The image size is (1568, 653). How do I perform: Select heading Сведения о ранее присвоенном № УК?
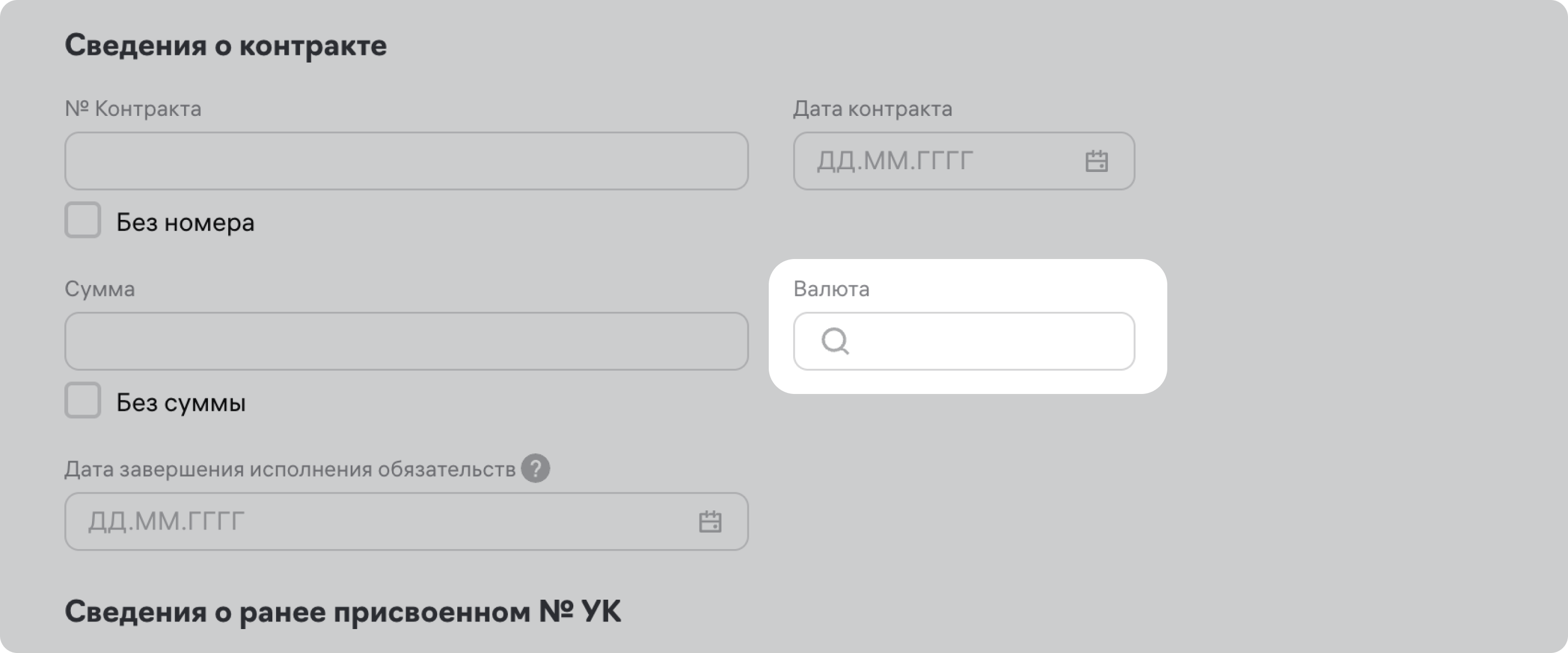pos(342,611)
